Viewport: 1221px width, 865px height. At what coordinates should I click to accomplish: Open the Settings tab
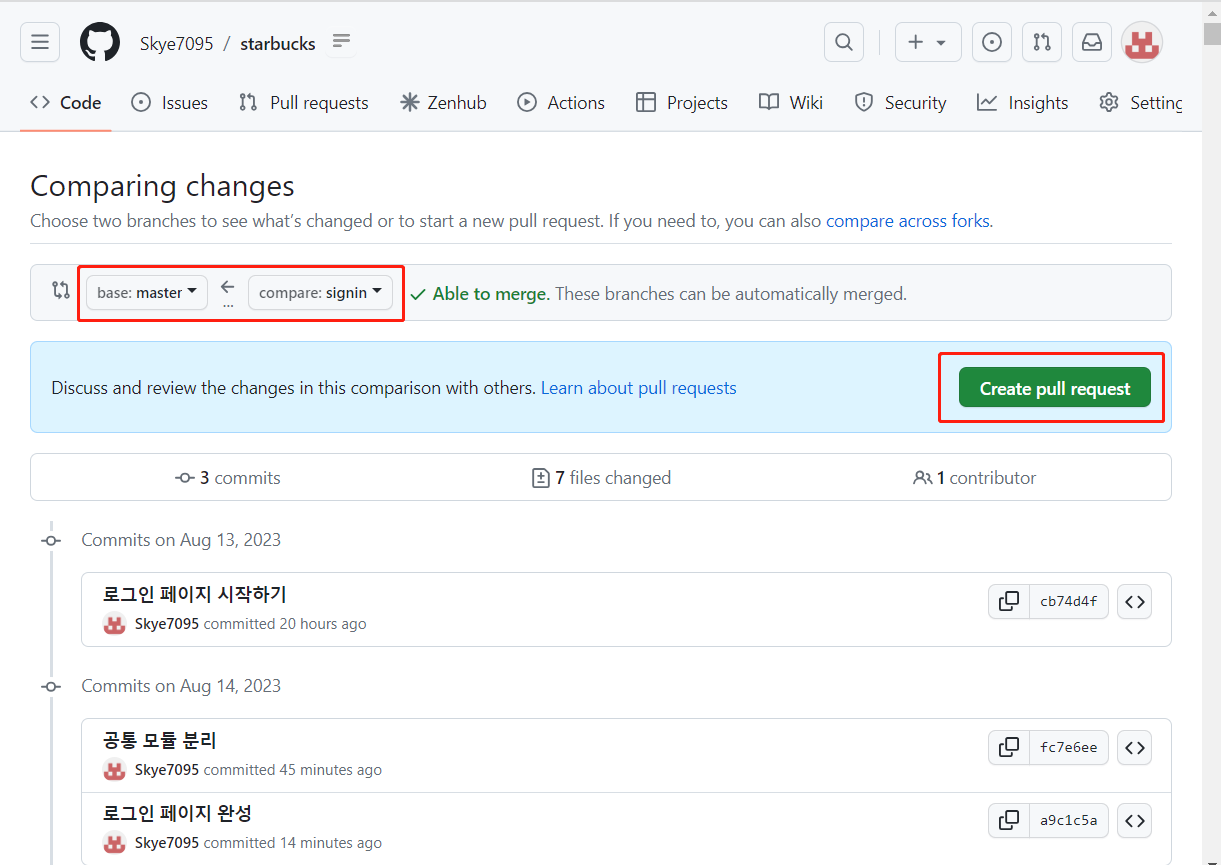point(1140,102)
